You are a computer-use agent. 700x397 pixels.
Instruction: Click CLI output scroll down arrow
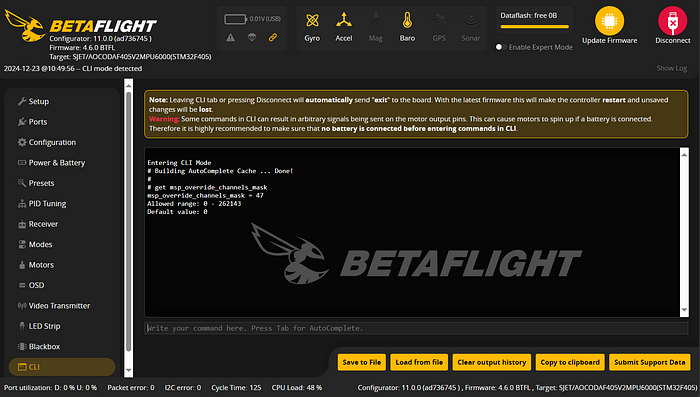click(x=684, y=310)
